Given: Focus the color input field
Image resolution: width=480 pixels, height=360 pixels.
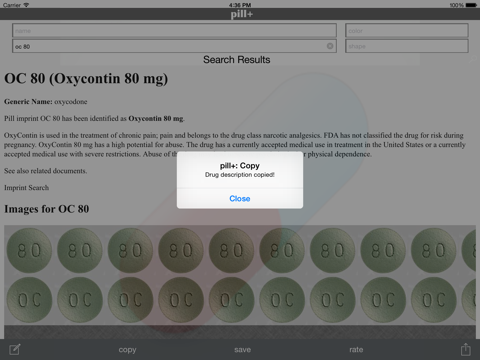Looking at the screenshot, I should [407, 30].
